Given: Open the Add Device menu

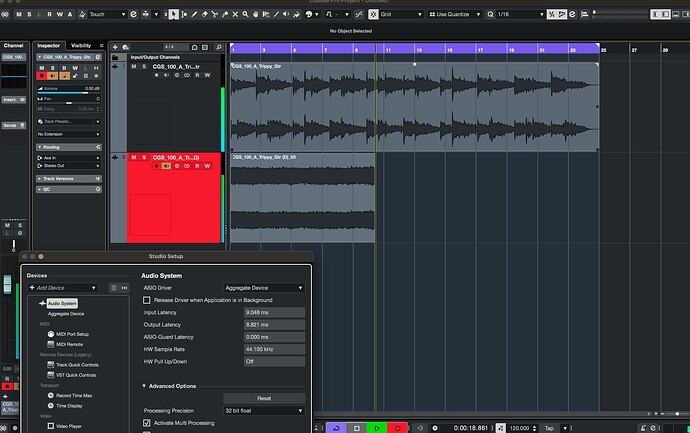Looking at the screenshot, I should point(63,288).
